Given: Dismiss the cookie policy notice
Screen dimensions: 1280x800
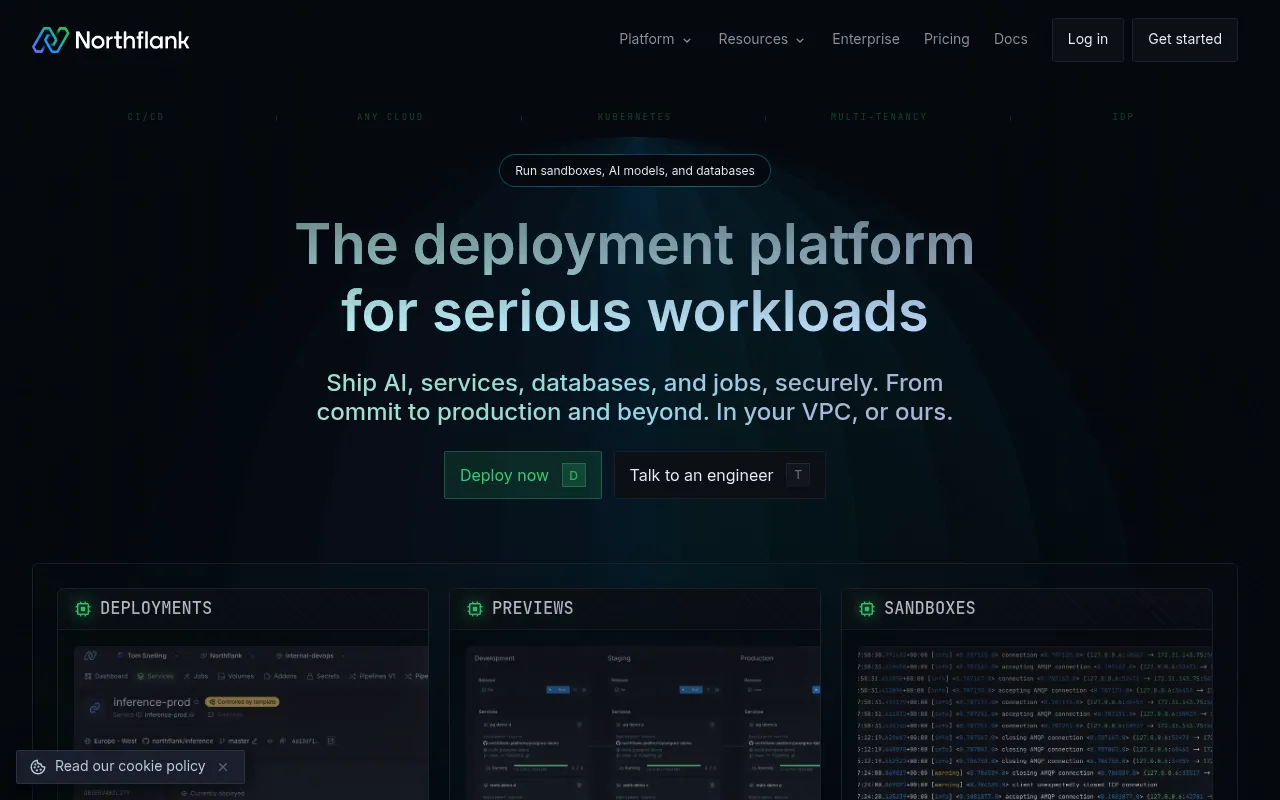Looking at the screenshot, I should coord(223,767).
